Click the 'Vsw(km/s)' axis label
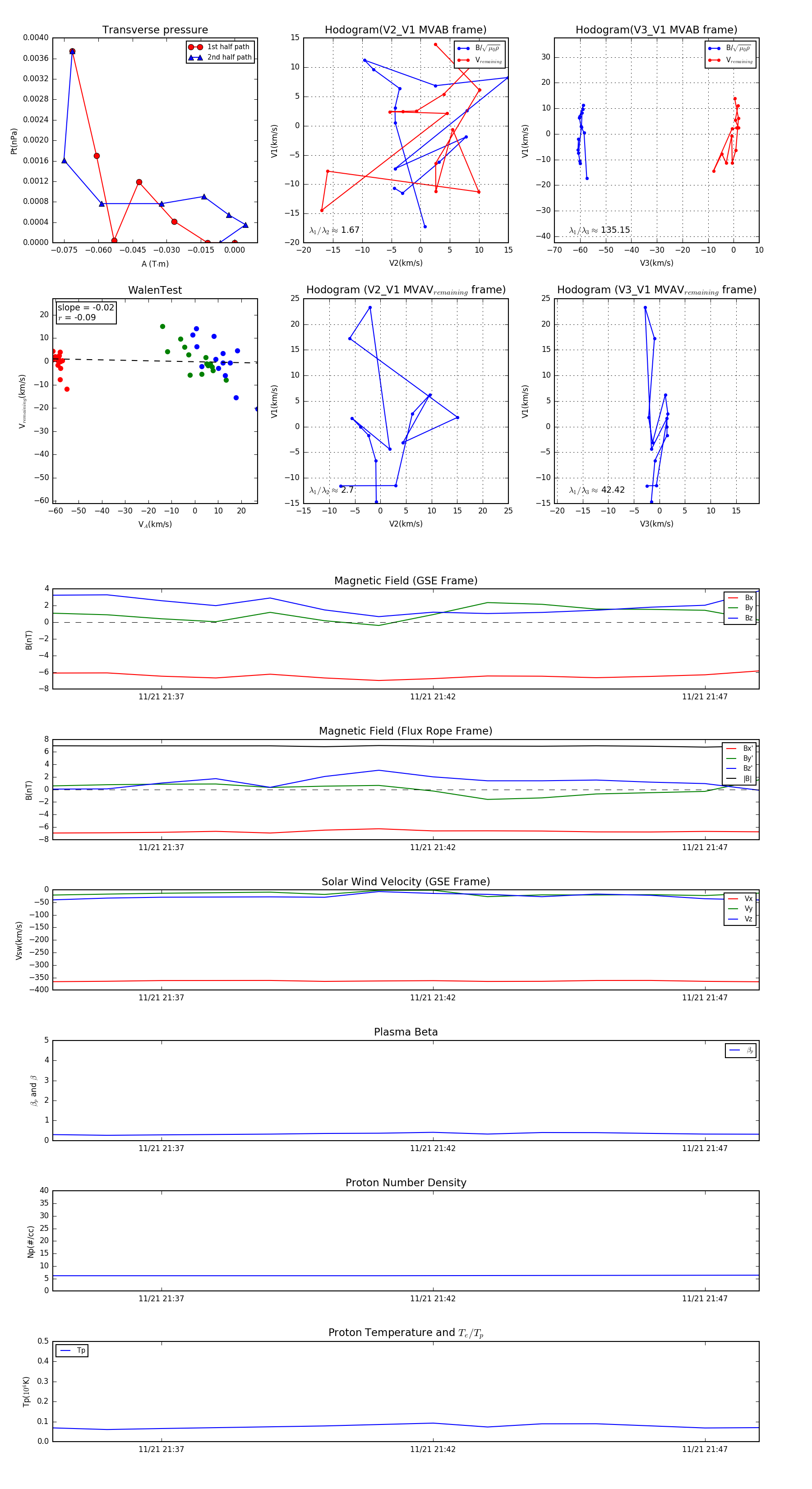 tap(19, 940)
